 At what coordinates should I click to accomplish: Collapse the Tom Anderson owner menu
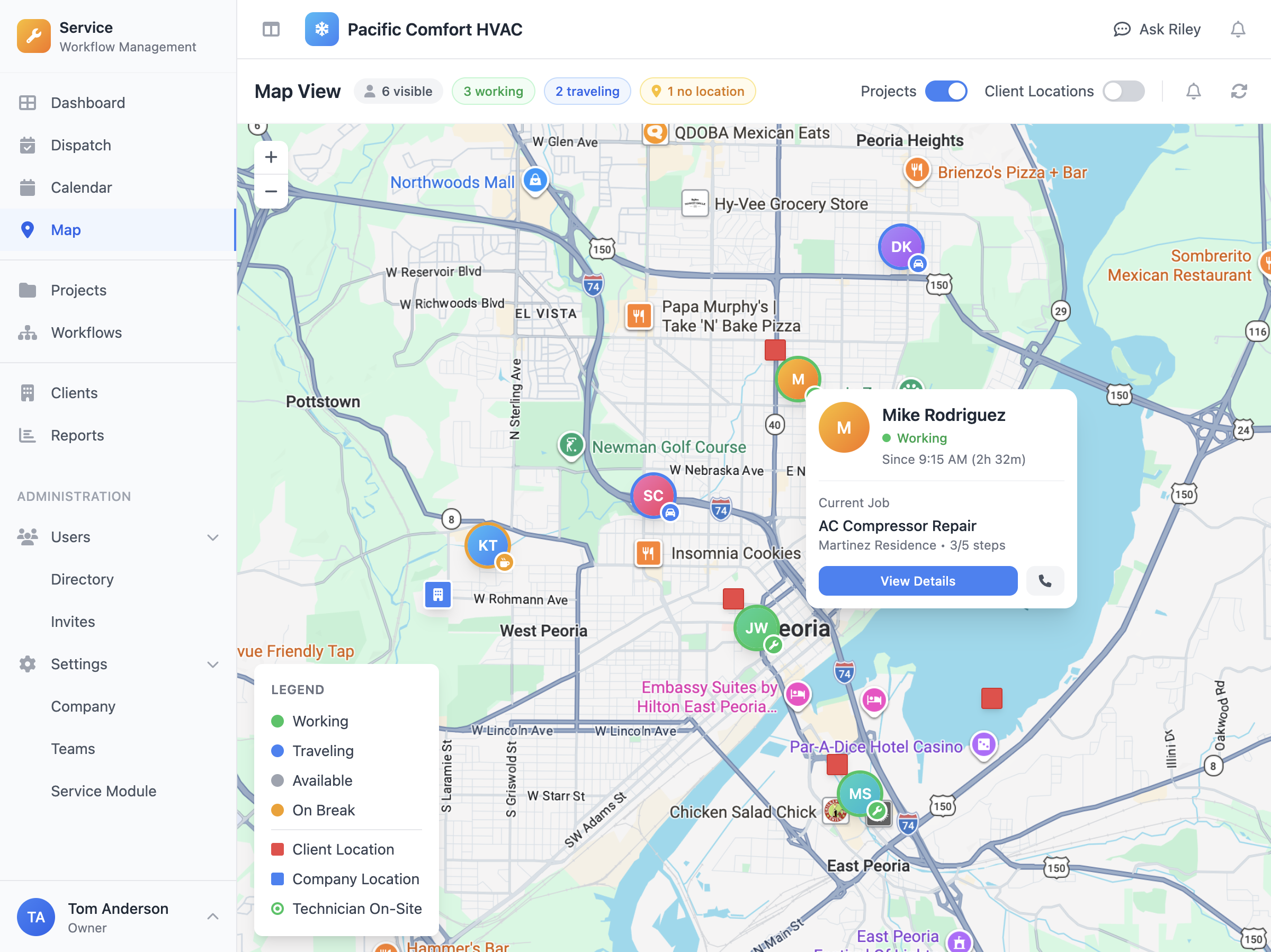click(x=213, y=917)
